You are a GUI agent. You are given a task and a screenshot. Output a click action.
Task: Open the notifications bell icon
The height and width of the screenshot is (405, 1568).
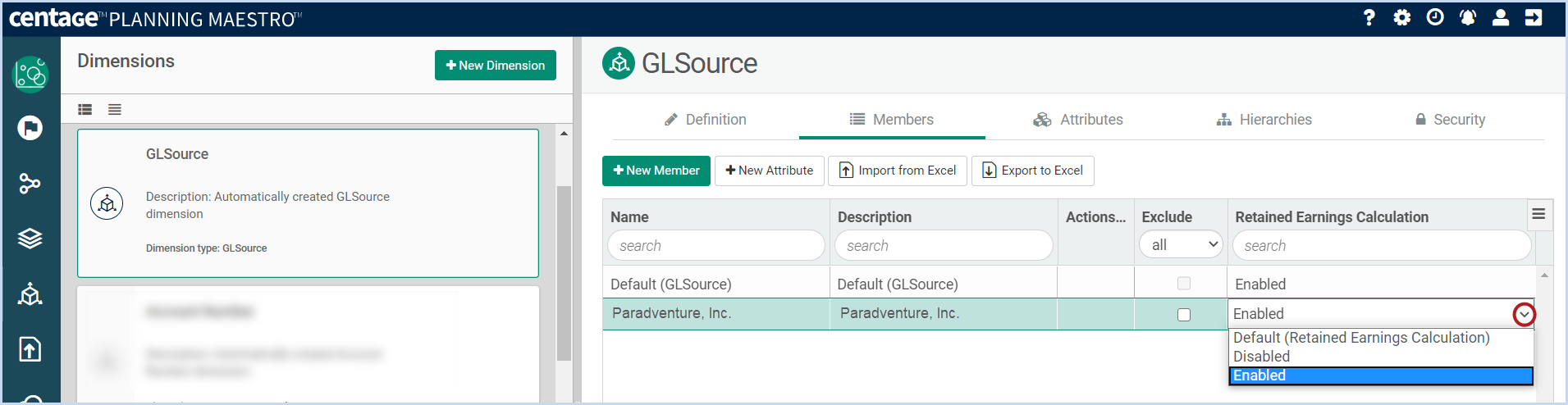click(1468, 17)
